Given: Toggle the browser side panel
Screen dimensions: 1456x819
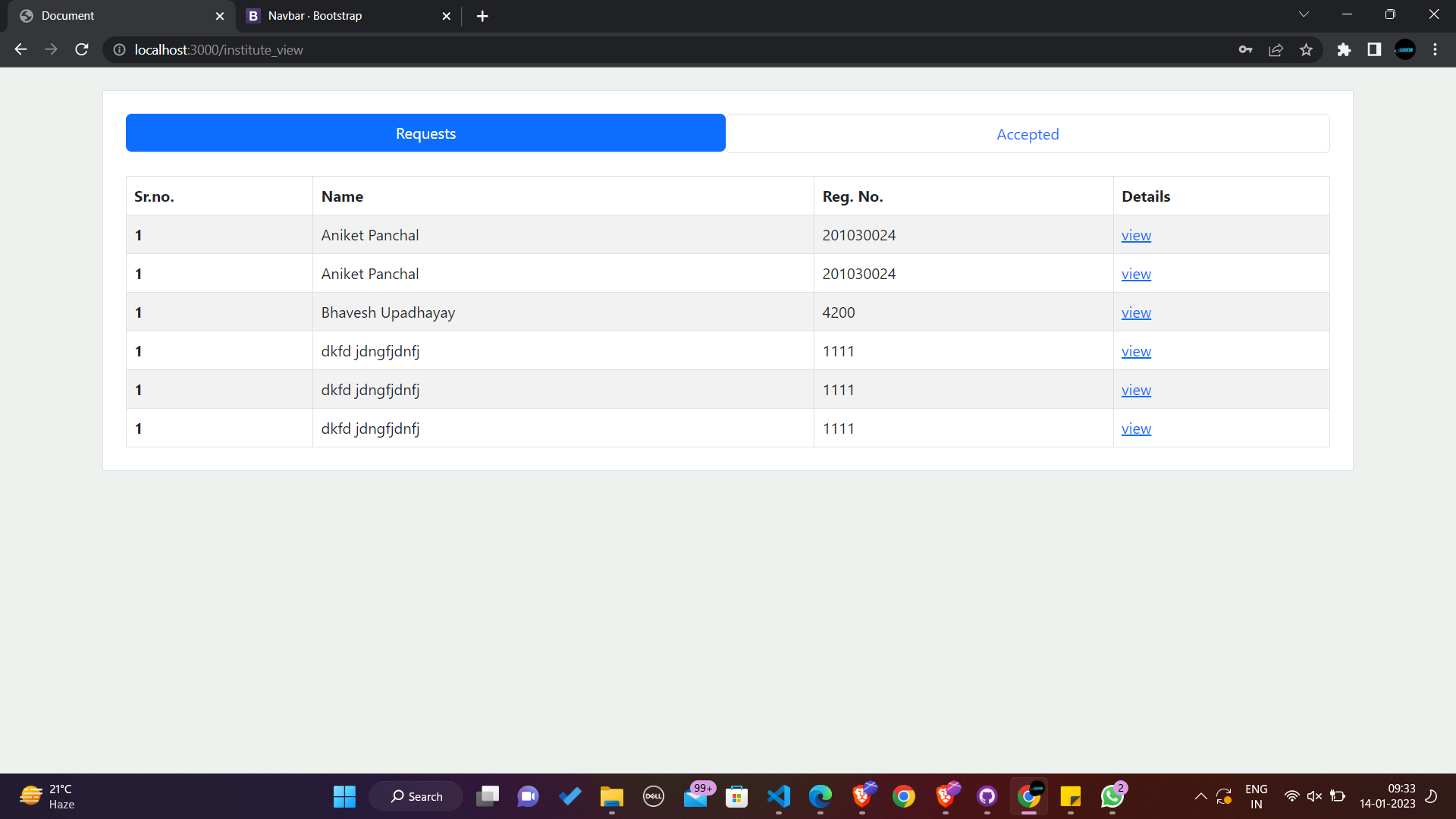Looking at the screenshot, I should pos(1374,49).
